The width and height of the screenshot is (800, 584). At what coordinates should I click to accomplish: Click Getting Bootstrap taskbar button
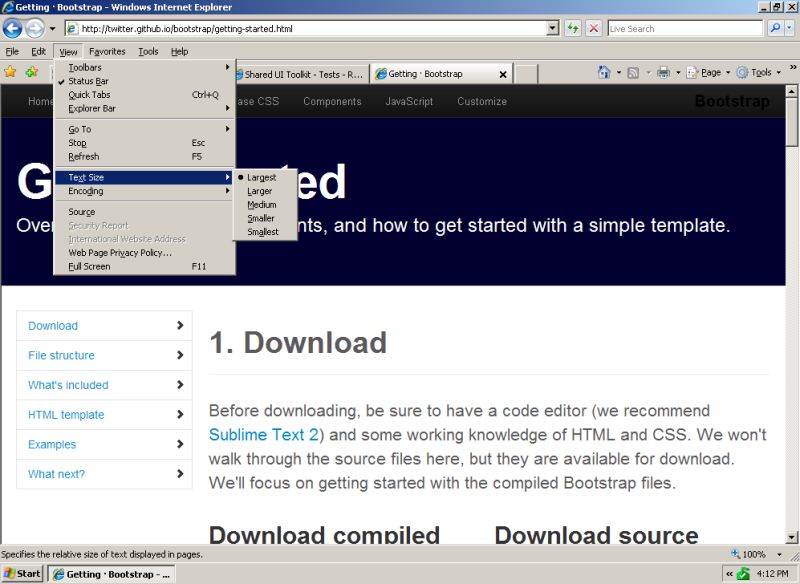coord(112,574)
